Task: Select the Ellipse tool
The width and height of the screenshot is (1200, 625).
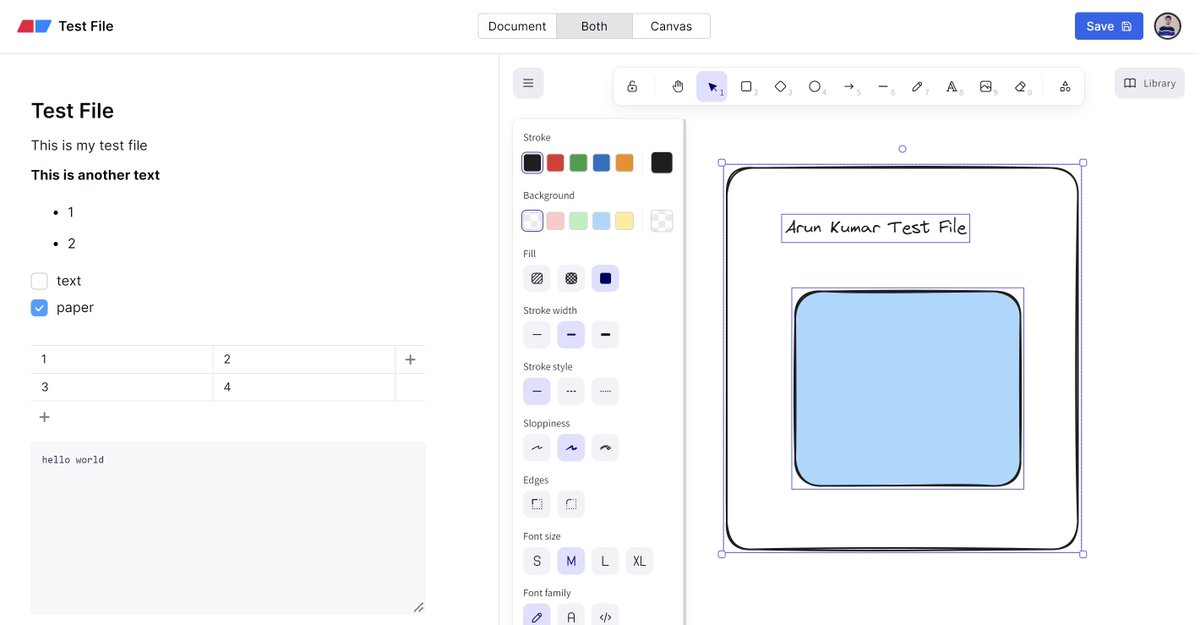Action: point(815,87)
